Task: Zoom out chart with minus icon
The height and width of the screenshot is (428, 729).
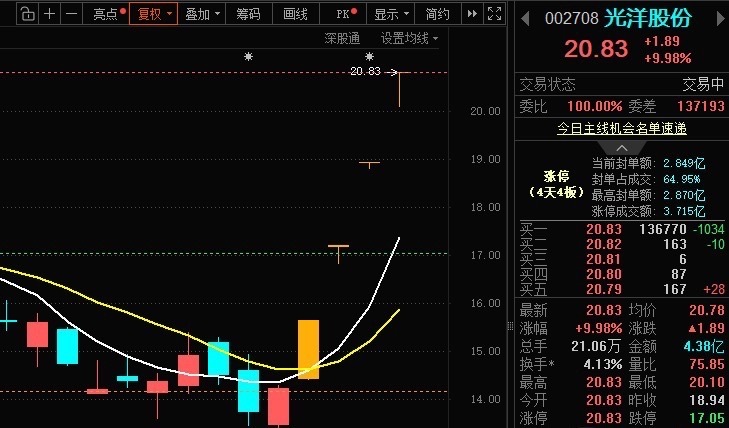Action: pyautogui.click(x=71, y=14)
